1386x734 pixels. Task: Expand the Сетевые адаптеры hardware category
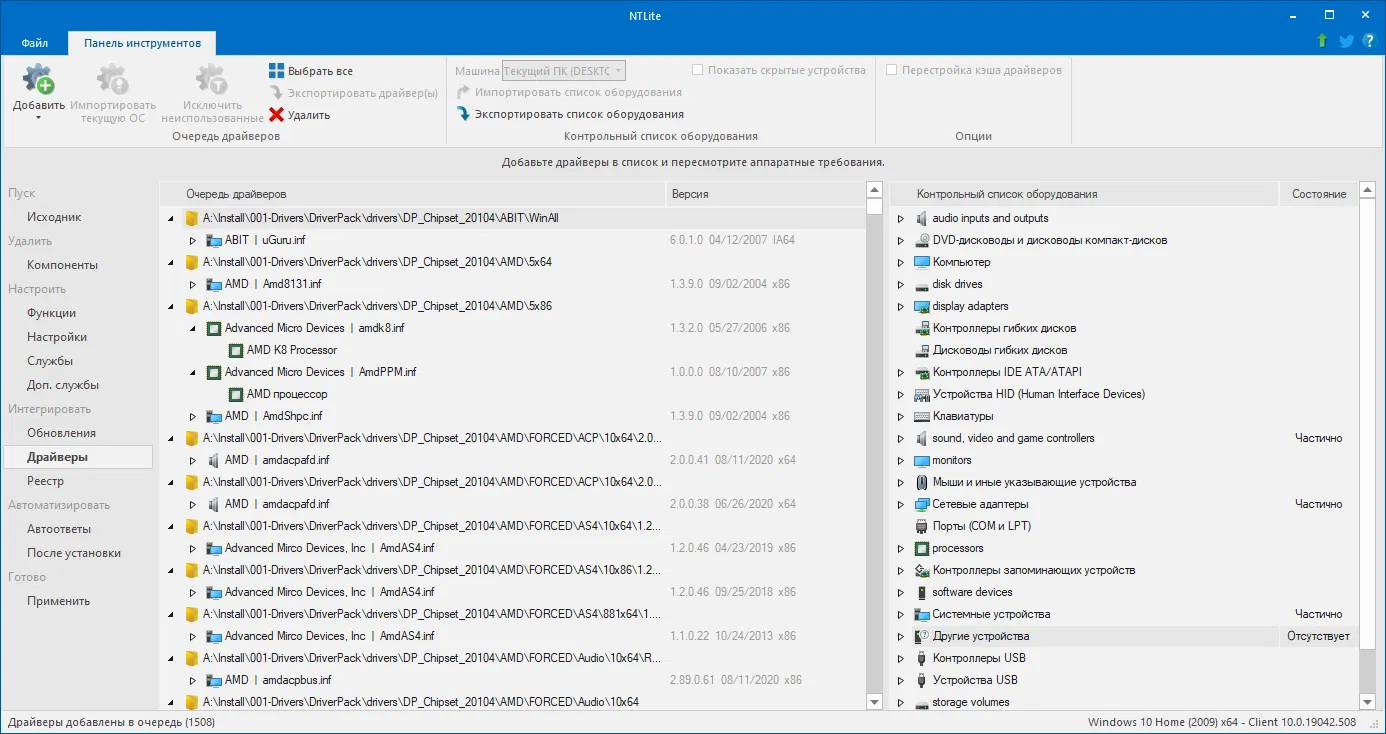tap(900, 504)
